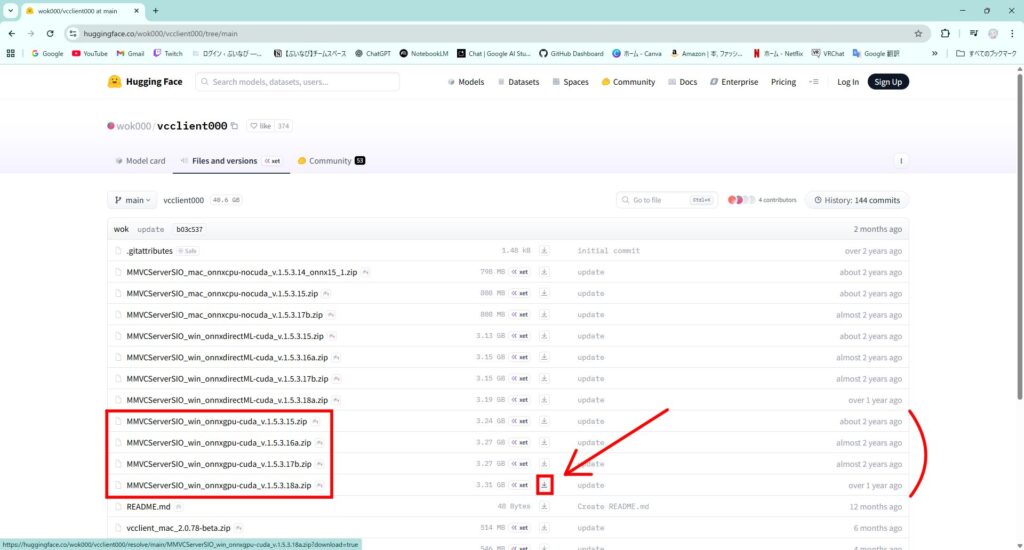Screen dimensions: 1024x550
Task: Reload the page in the browser
Action: [50, 33]
